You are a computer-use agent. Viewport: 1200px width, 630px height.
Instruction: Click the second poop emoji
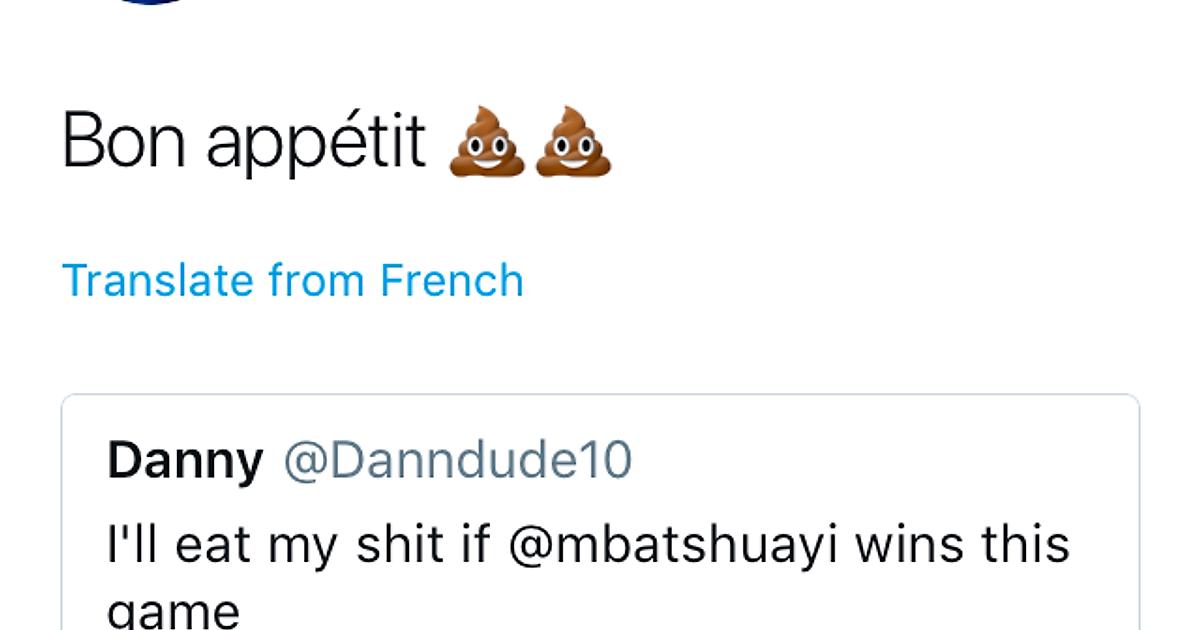pyautogui.click(x=573, y=142)
